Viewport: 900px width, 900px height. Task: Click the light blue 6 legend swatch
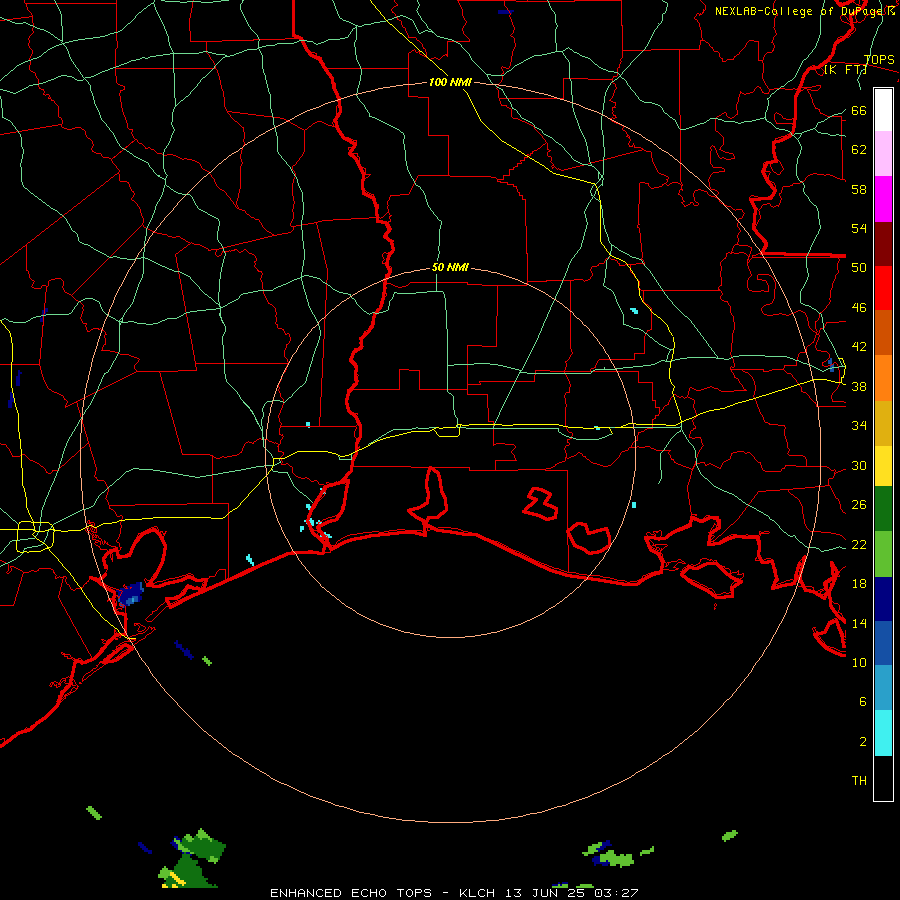click(x=883, y=688)
